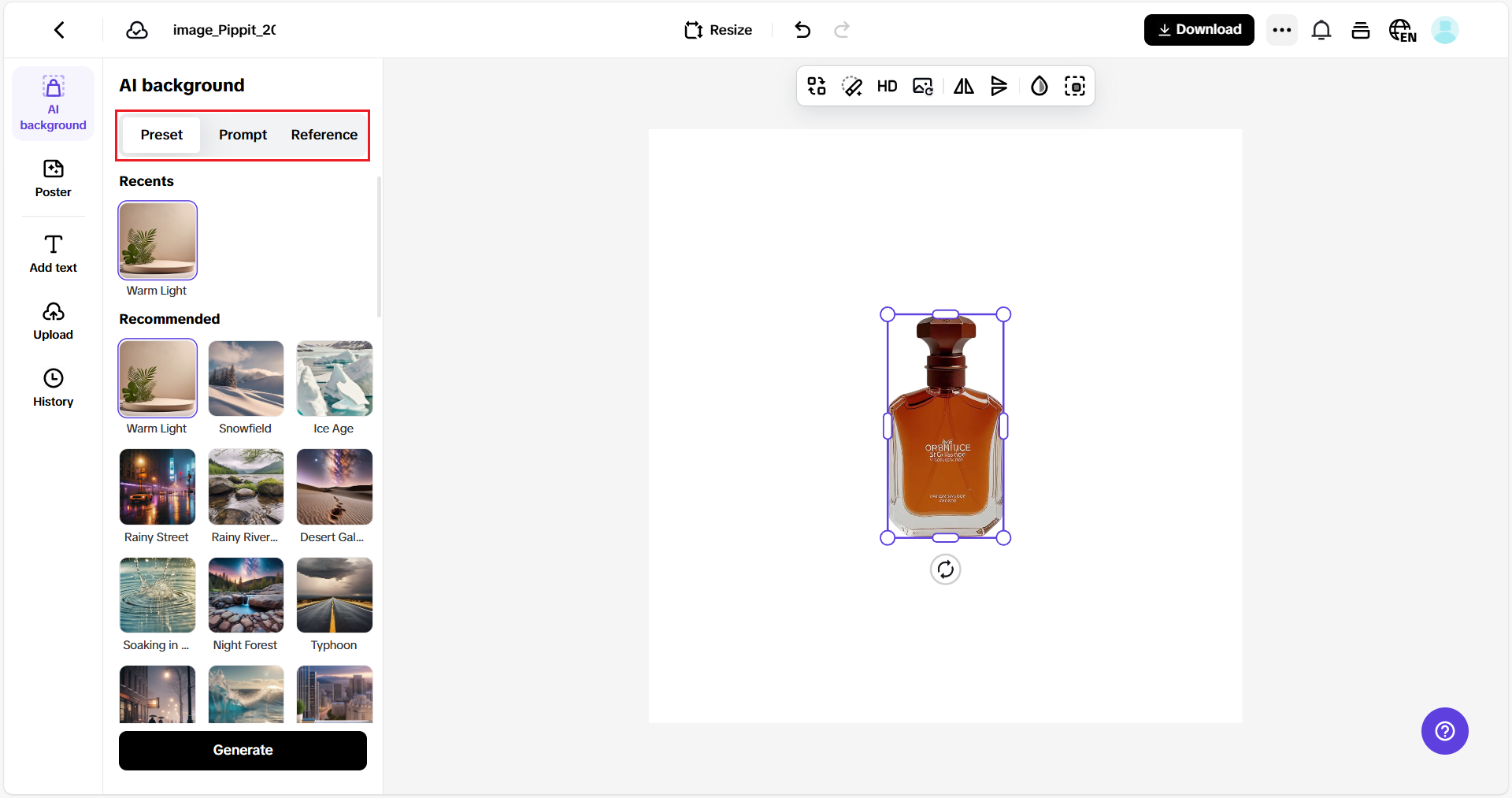Click the first icon in the floating image toolbar
The width and height of the screenshot is (1512, 798).
pyautogui.click(x=817, y=86)
